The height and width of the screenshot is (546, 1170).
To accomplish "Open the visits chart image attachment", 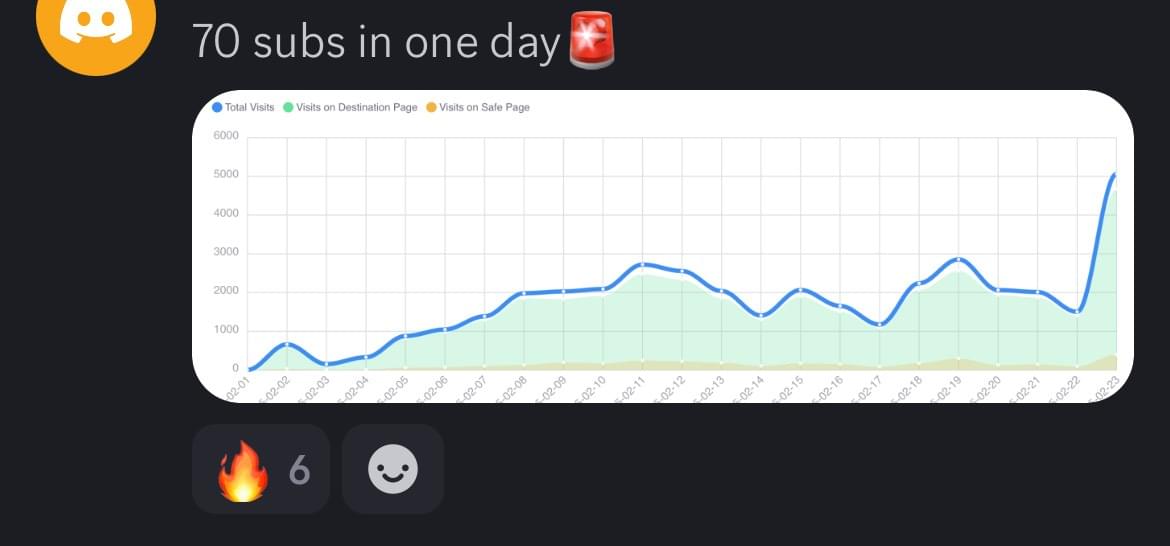I will point(662,246).
